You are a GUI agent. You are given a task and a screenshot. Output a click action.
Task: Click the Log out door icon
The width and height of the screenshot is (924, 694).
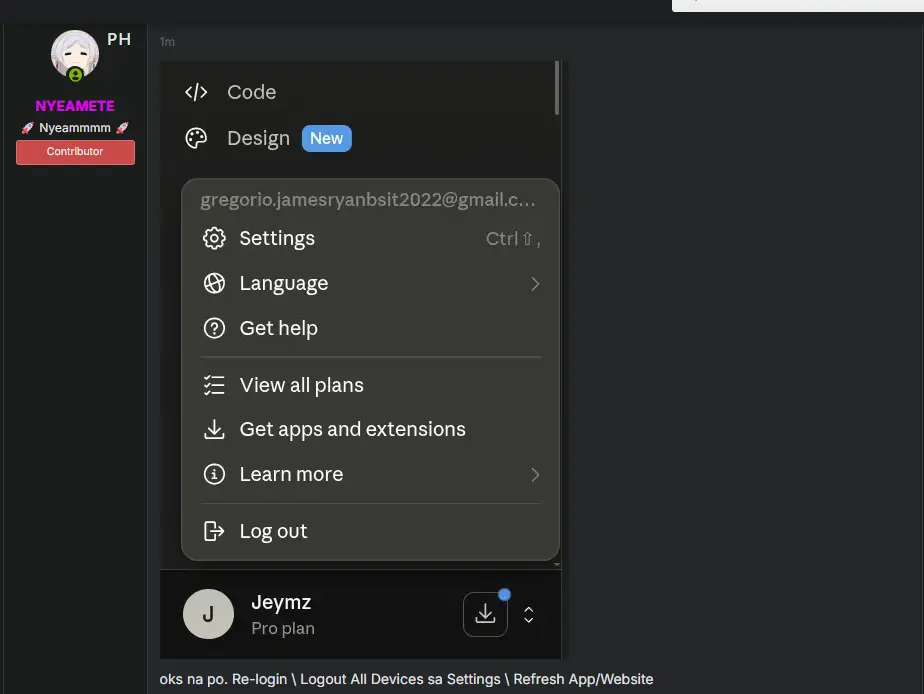pos(214,531)
